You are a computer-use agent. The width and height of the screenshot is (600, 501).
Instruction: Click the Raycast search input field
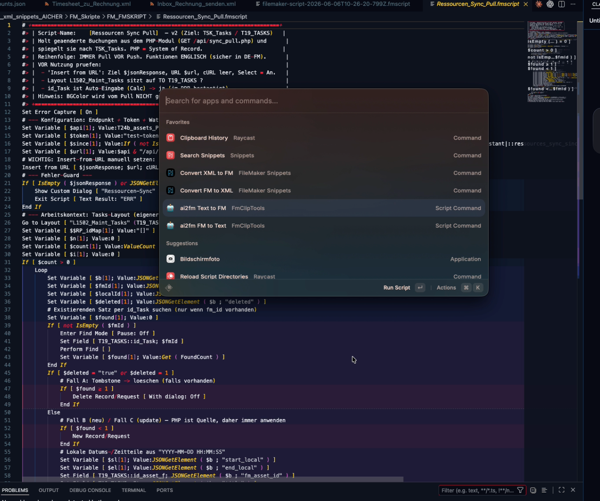pos(324,101)
